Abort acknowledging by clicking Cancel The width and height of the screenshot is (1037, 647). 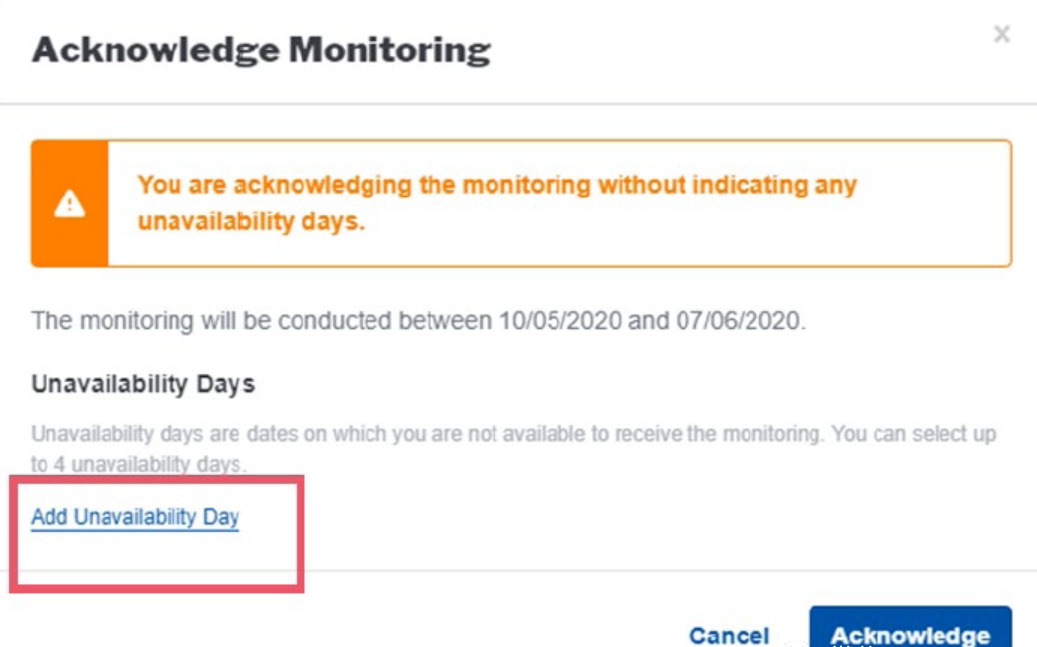[x=729, y=635]
